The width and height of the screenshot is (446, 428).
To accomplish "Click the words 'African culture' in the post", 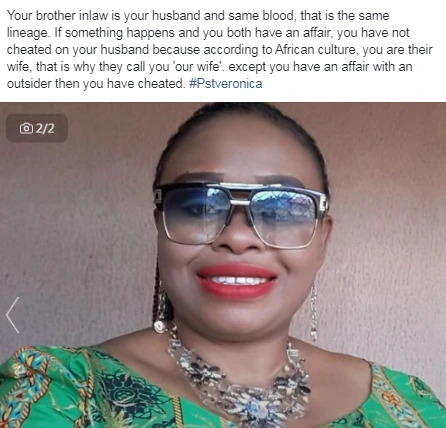I will (x=317, y=49).
